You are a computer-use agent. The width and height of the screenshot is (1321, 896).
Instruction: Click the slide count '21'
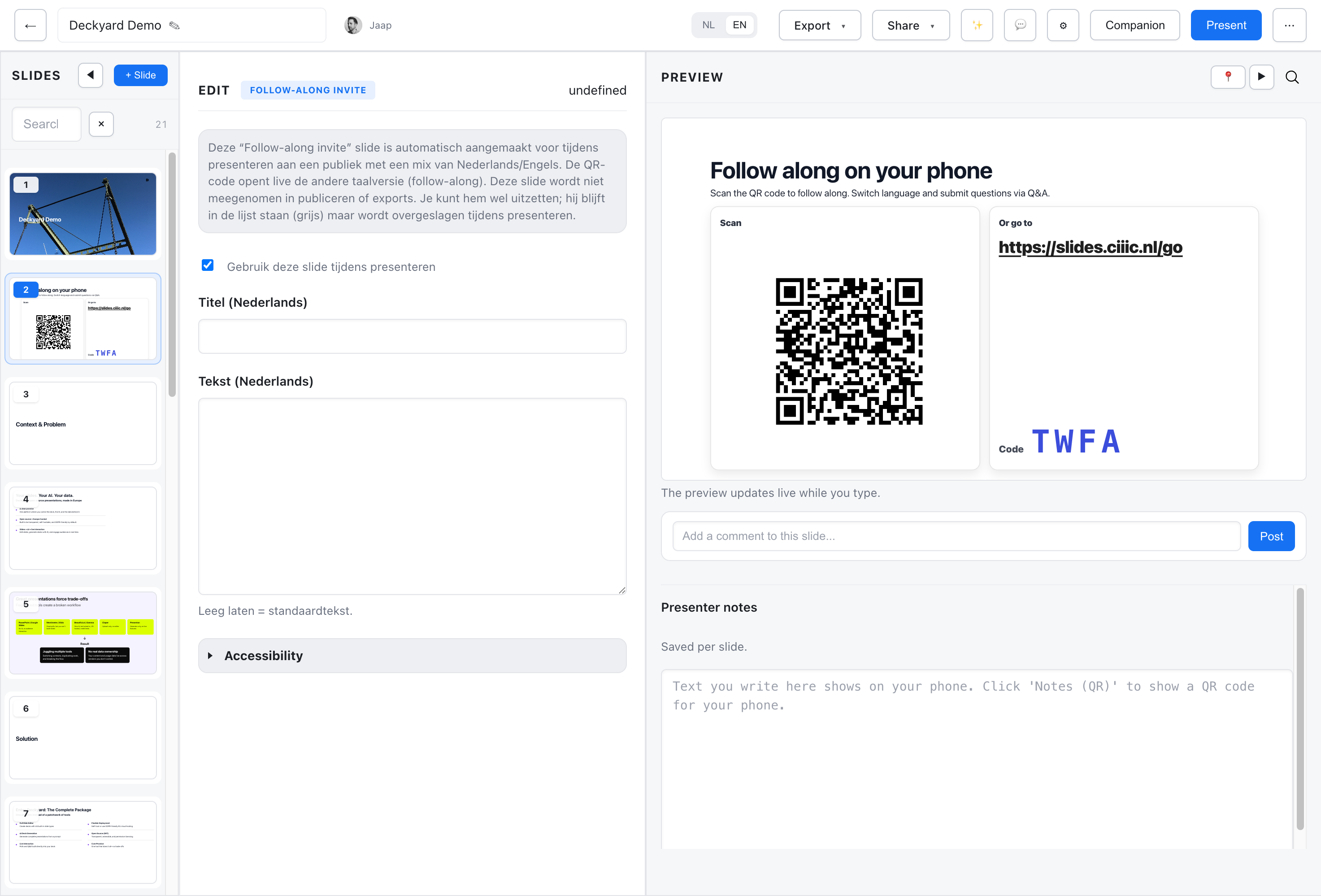pyautogui.click(x=161, y=125)
